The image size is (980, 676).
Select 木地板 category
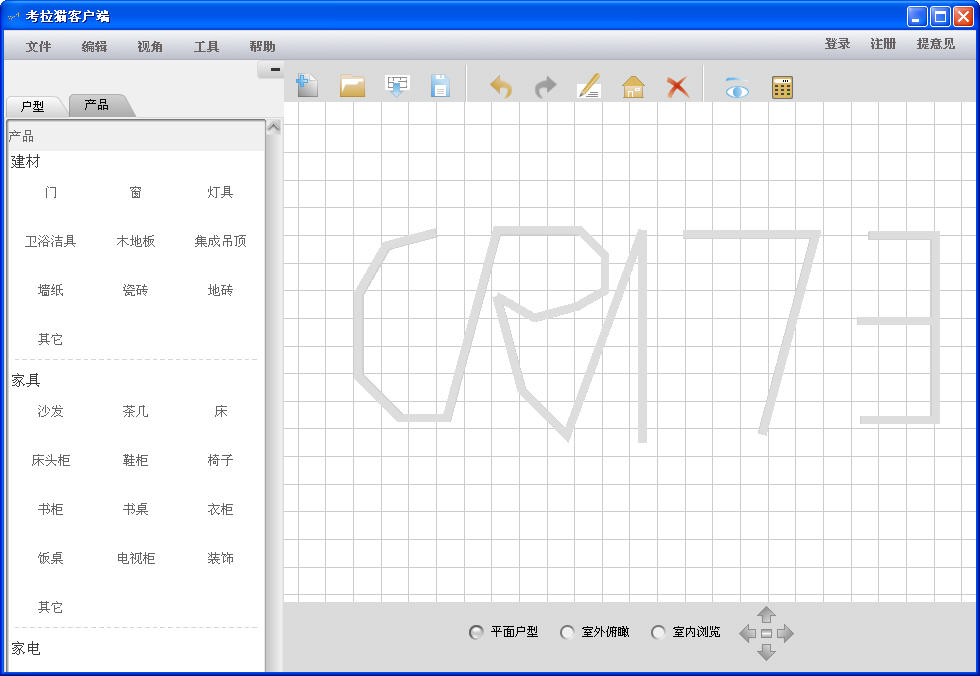(136, 241)
